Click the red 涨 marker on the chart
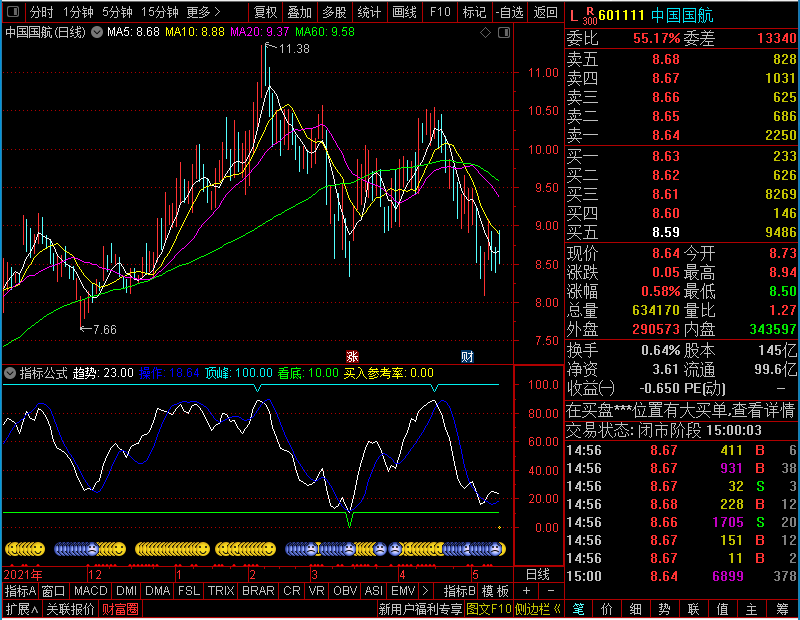This screenshot has width=800, height=620. [352, 356]
